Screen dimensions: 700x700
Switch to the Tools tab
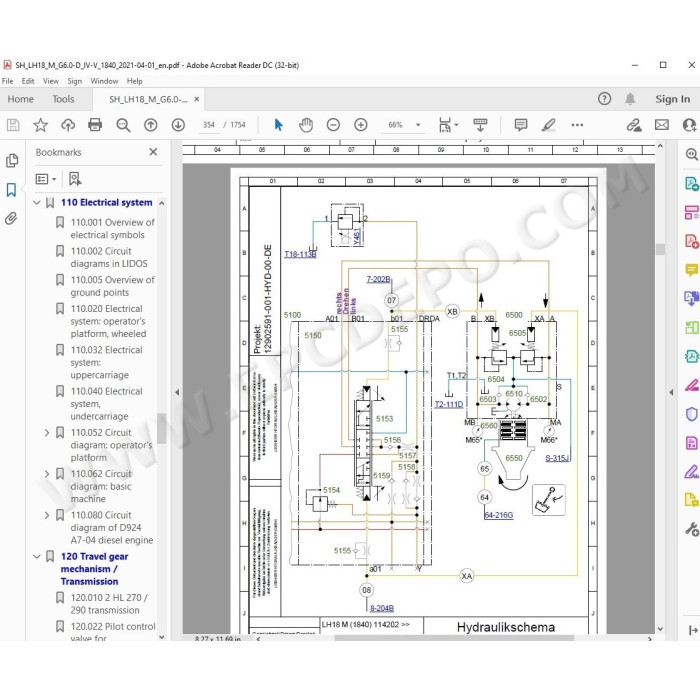pyautogui.click(x=63, y=99)
